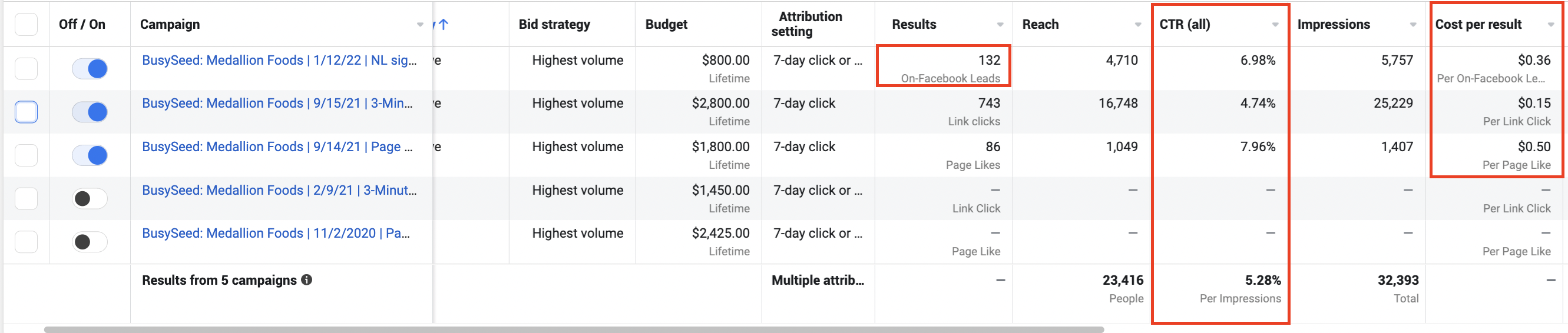This screenshot has width=1568, height=333.
Task: Enable the 2/9/21 3-Minute campaign switch
Action: click(x=90, y=199)
